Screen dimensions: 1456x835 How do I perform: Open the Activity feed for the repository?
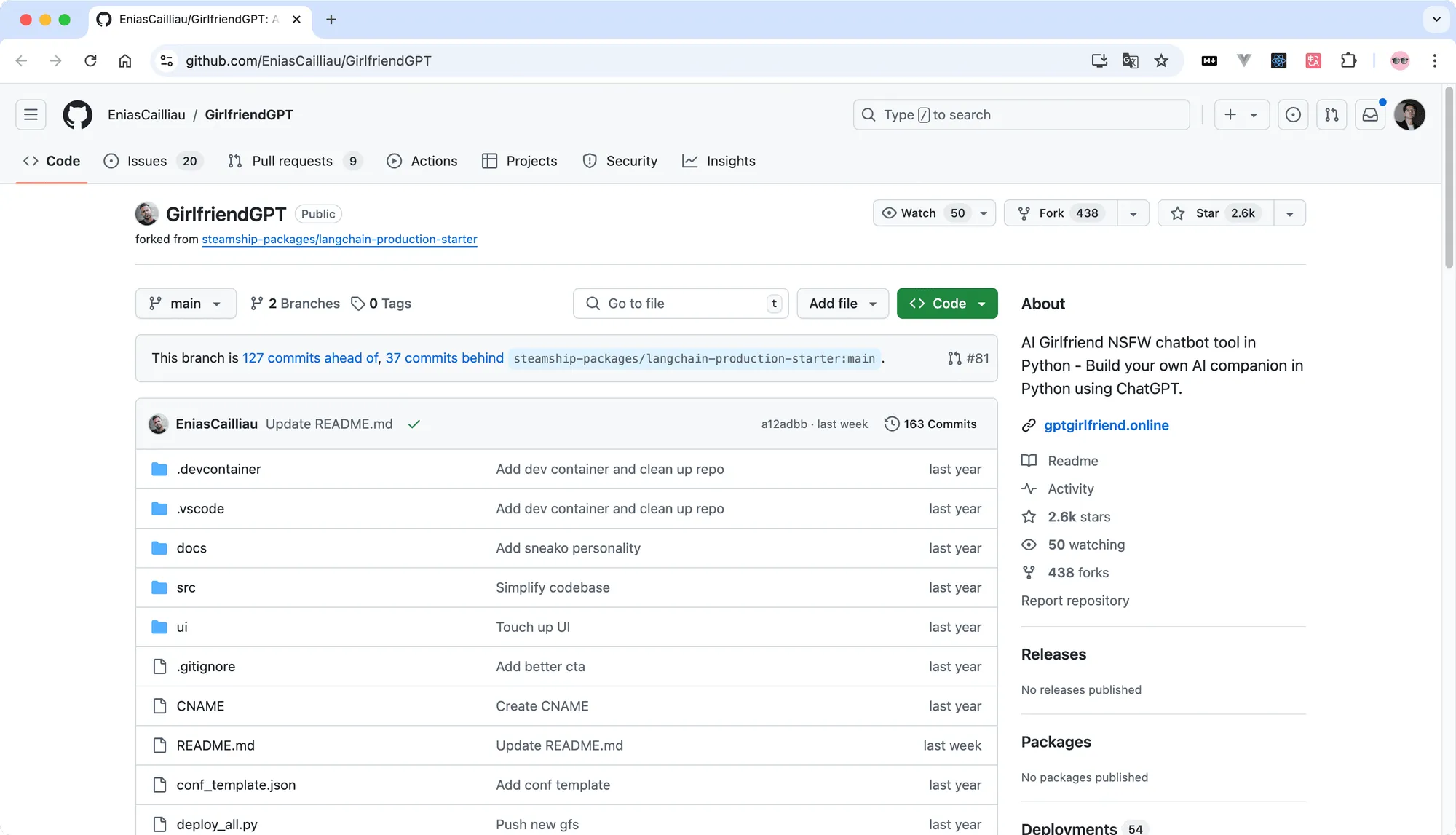[x=1070, y=488]
